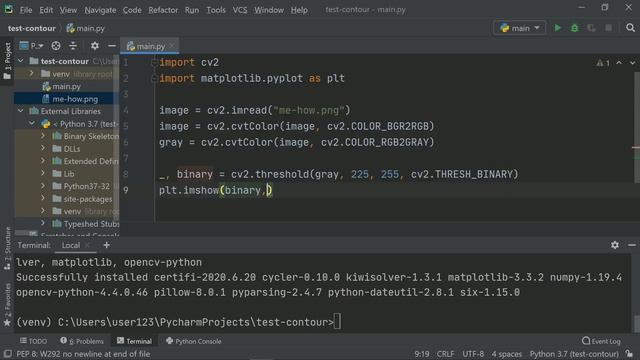Select main.py in the project tree
The image size is (640, 360).
(x=67, y=87)
